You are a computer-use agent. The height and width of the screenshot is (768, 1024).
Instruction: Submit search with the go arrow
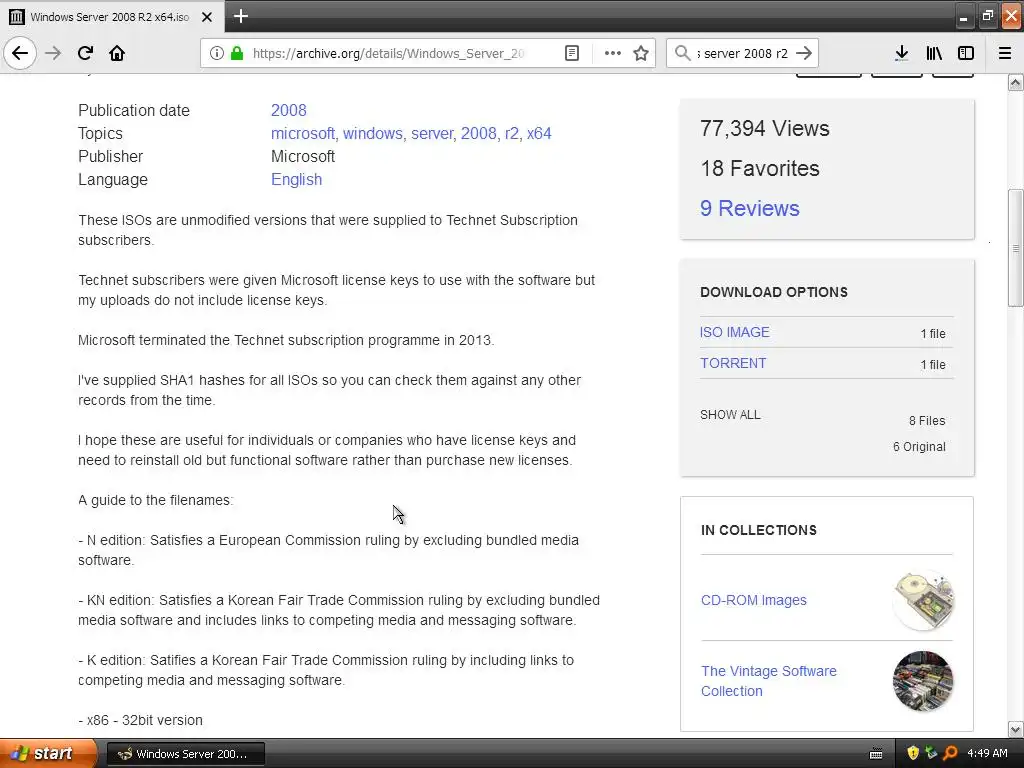point(805,53)
